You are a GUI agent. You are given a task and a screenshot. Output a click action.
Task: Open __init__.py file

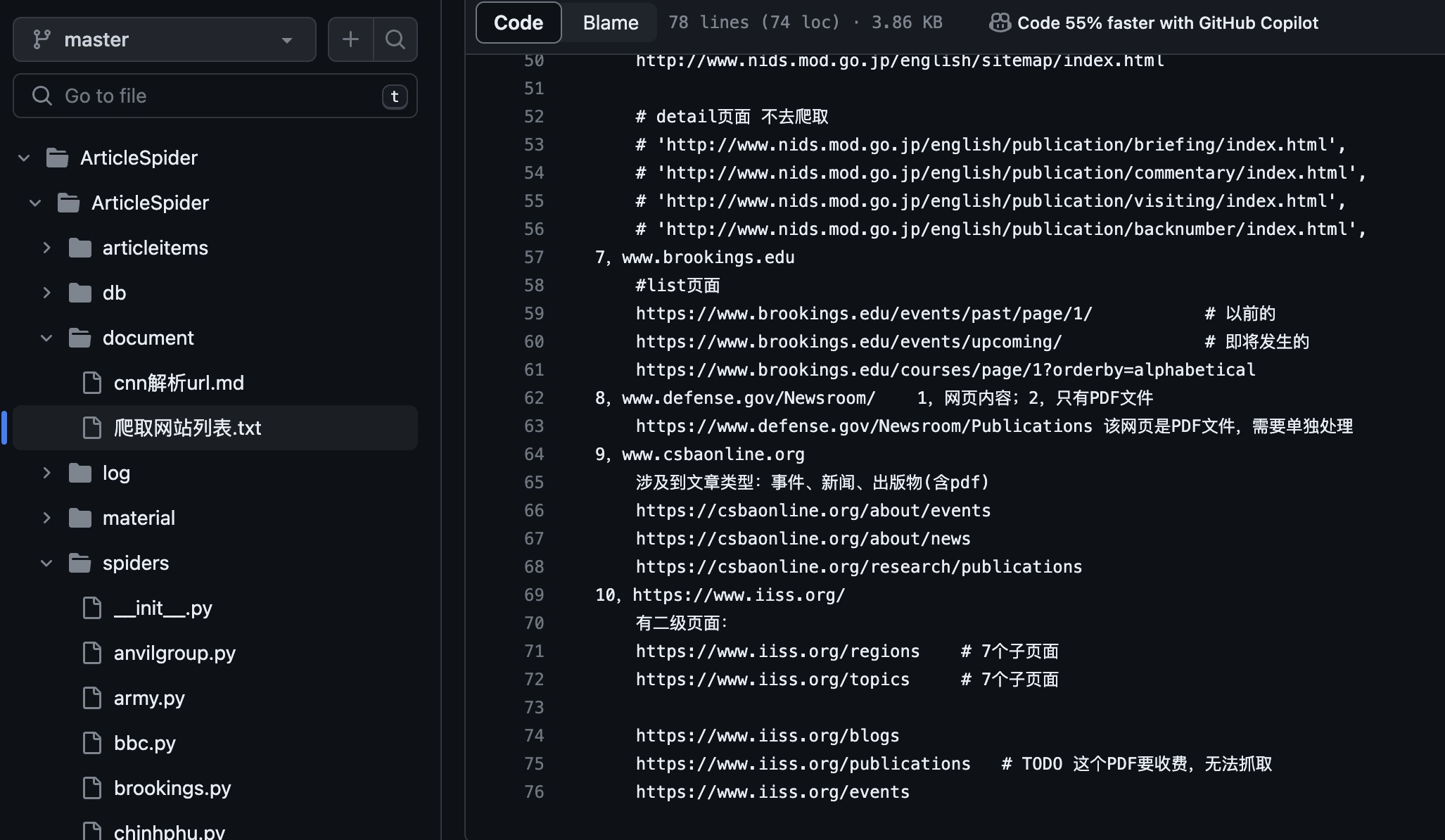tap(163, 608)
